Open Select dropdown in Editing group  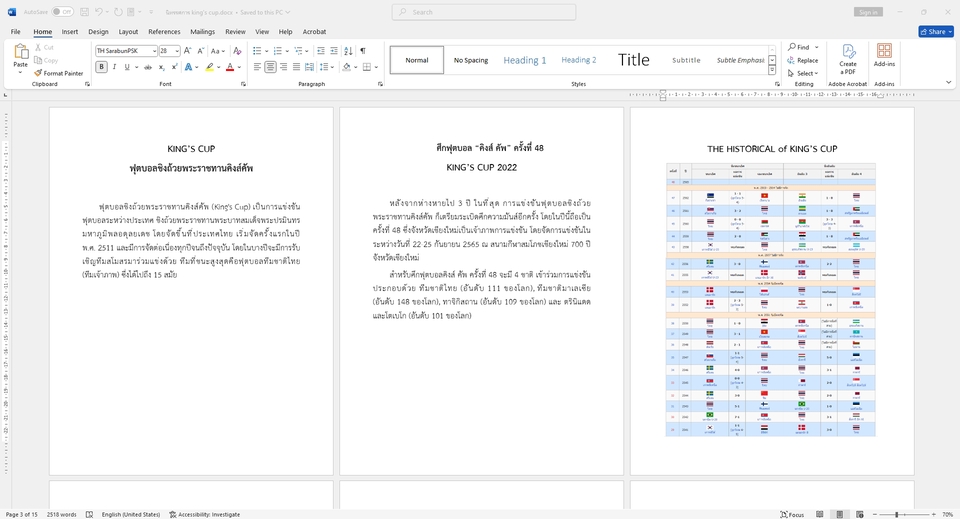803,73
